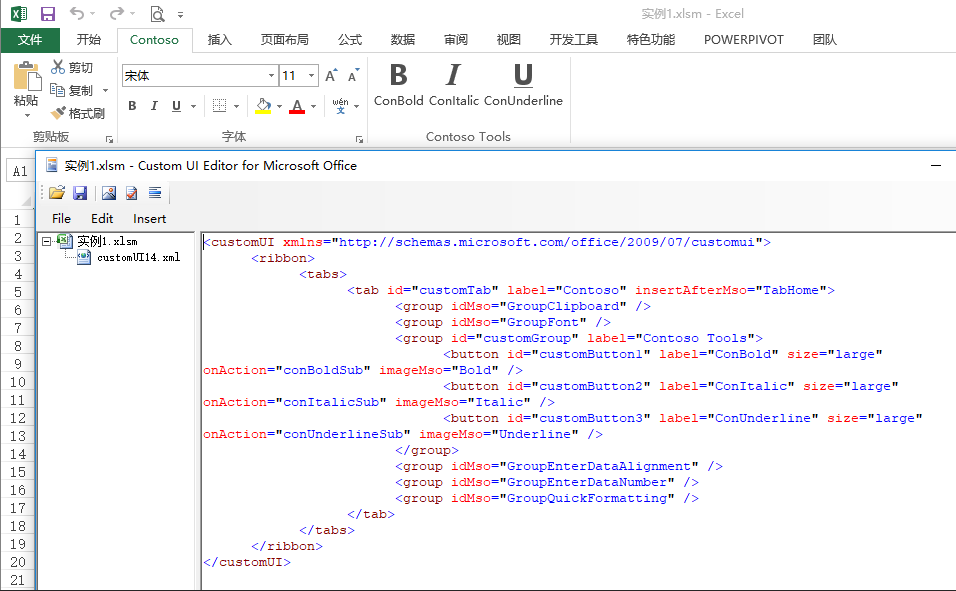Click 剪切 cut scissors button
This screenshot has height=591, width=956.
click(72, 67)
